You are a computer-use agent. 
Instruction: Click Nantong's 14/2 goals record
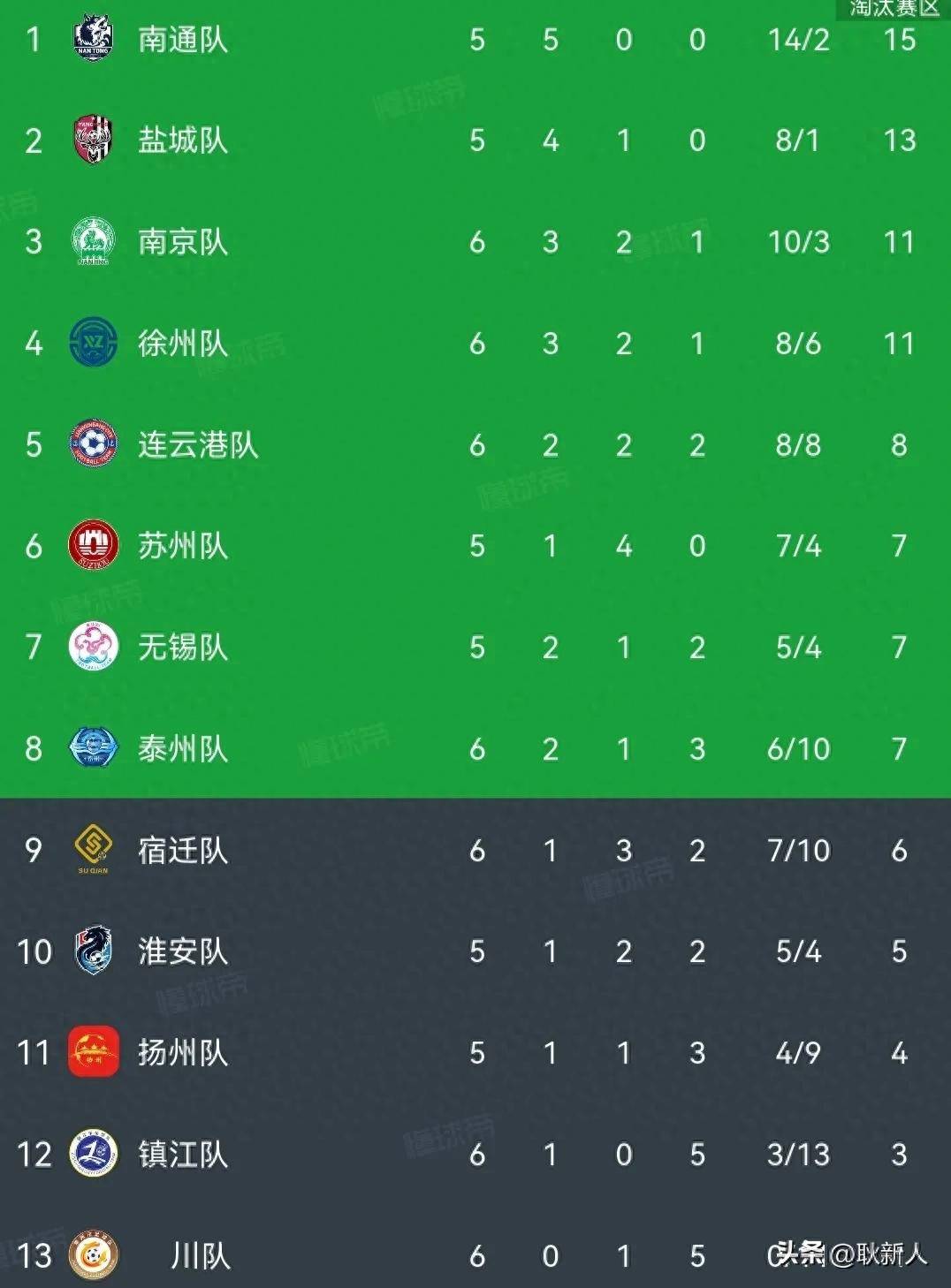pos(798,40)
